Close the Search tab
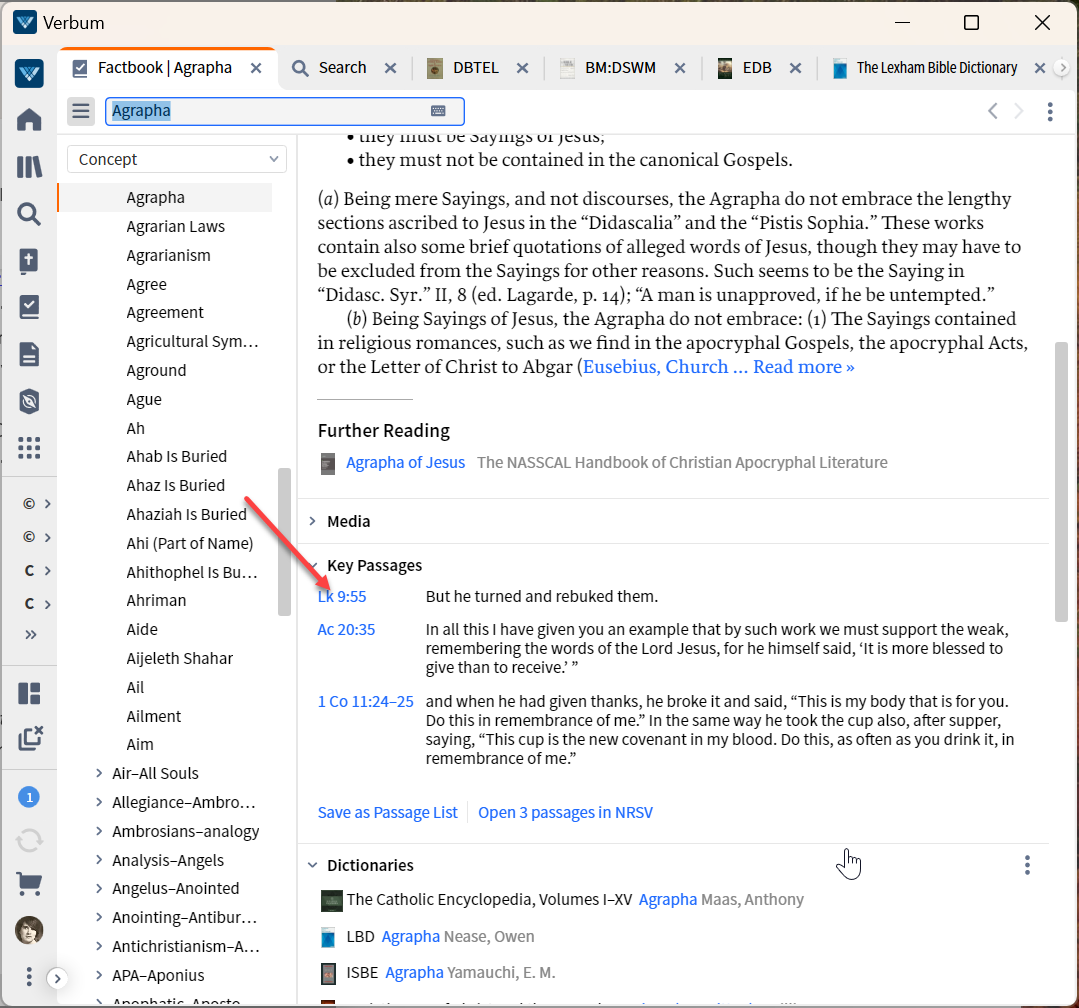Screen dimensions: 1079x1008 pos(390,68)
